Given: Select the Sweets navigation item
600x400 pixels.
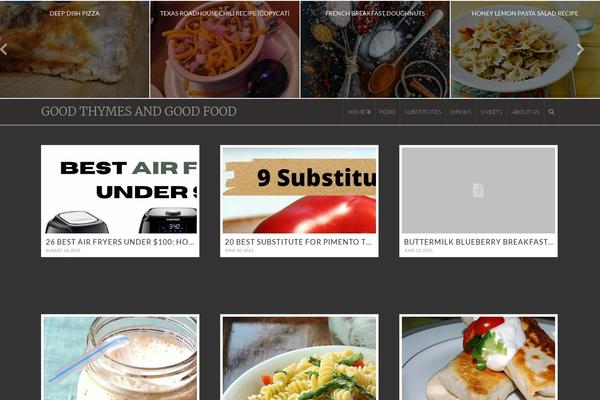Looking at the screenshot, I should click(x=491, y=112).
